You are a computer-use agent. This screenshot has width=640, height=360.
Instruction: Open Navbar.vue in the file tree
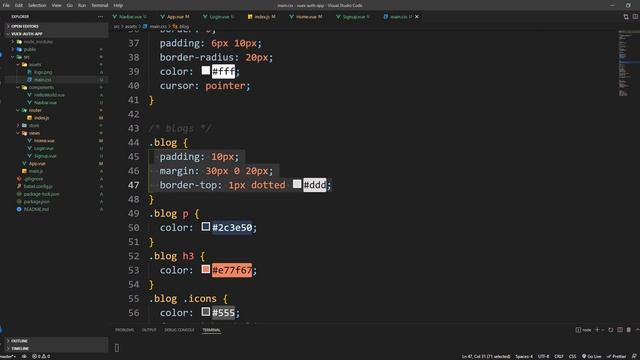45,102
